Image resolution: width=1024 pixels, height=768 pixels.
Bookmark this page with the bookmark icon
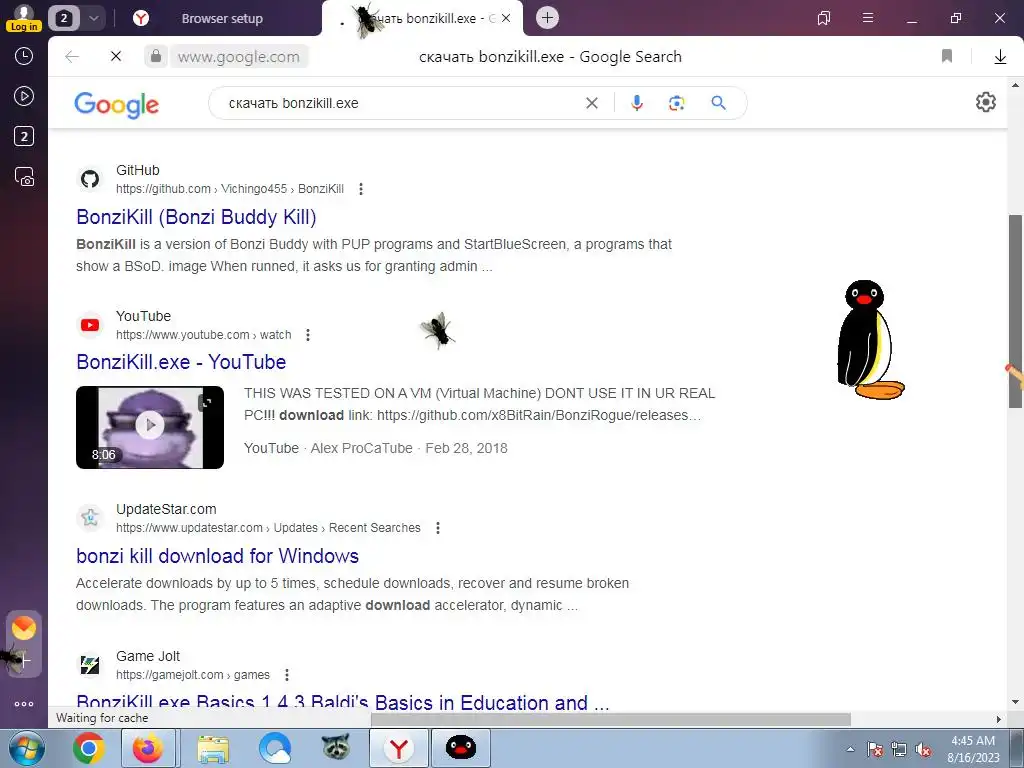pyautogui.click(x=947, y=57)
